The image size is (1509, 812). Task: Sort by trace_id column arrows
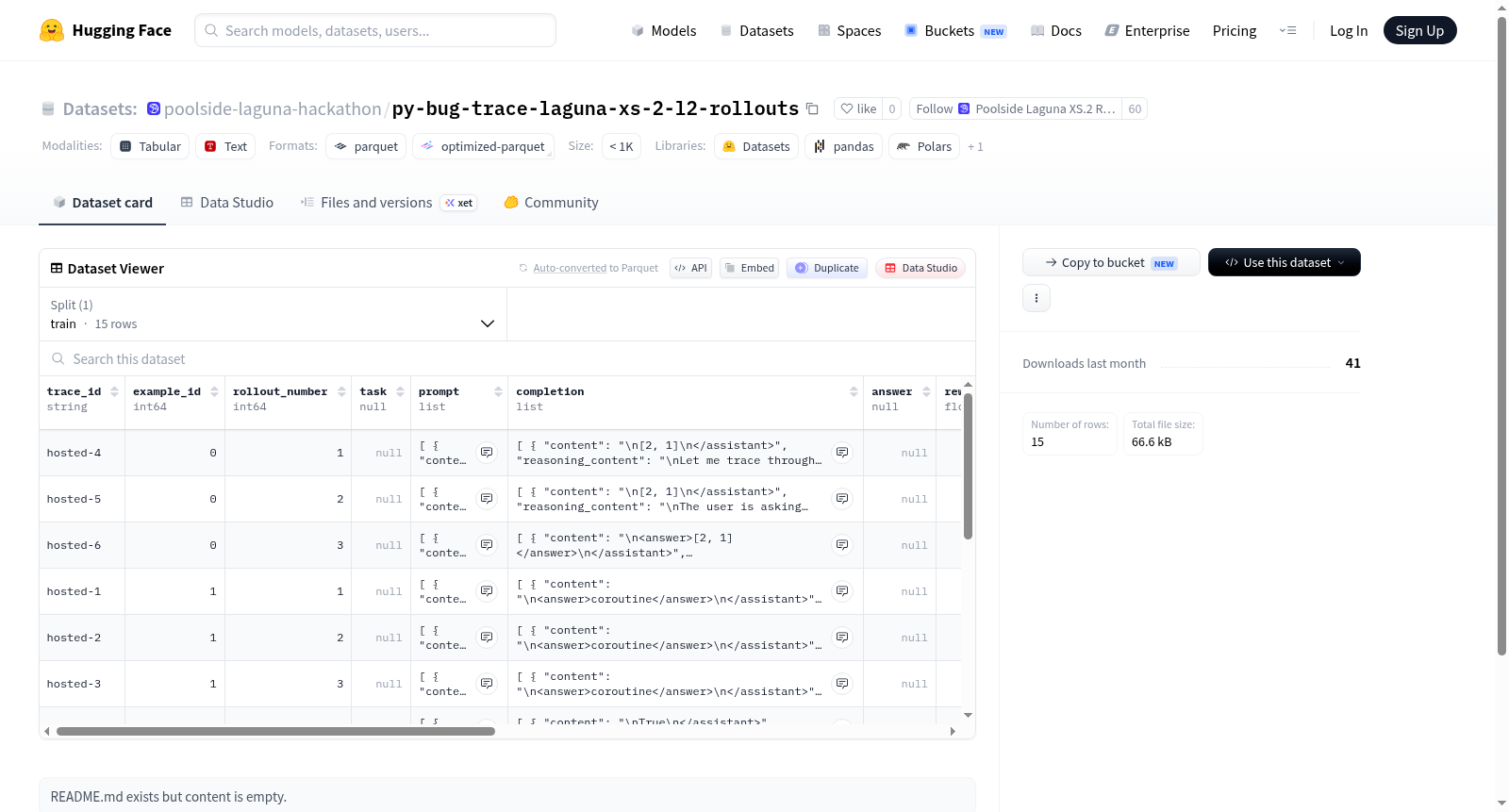click(114, 391)
